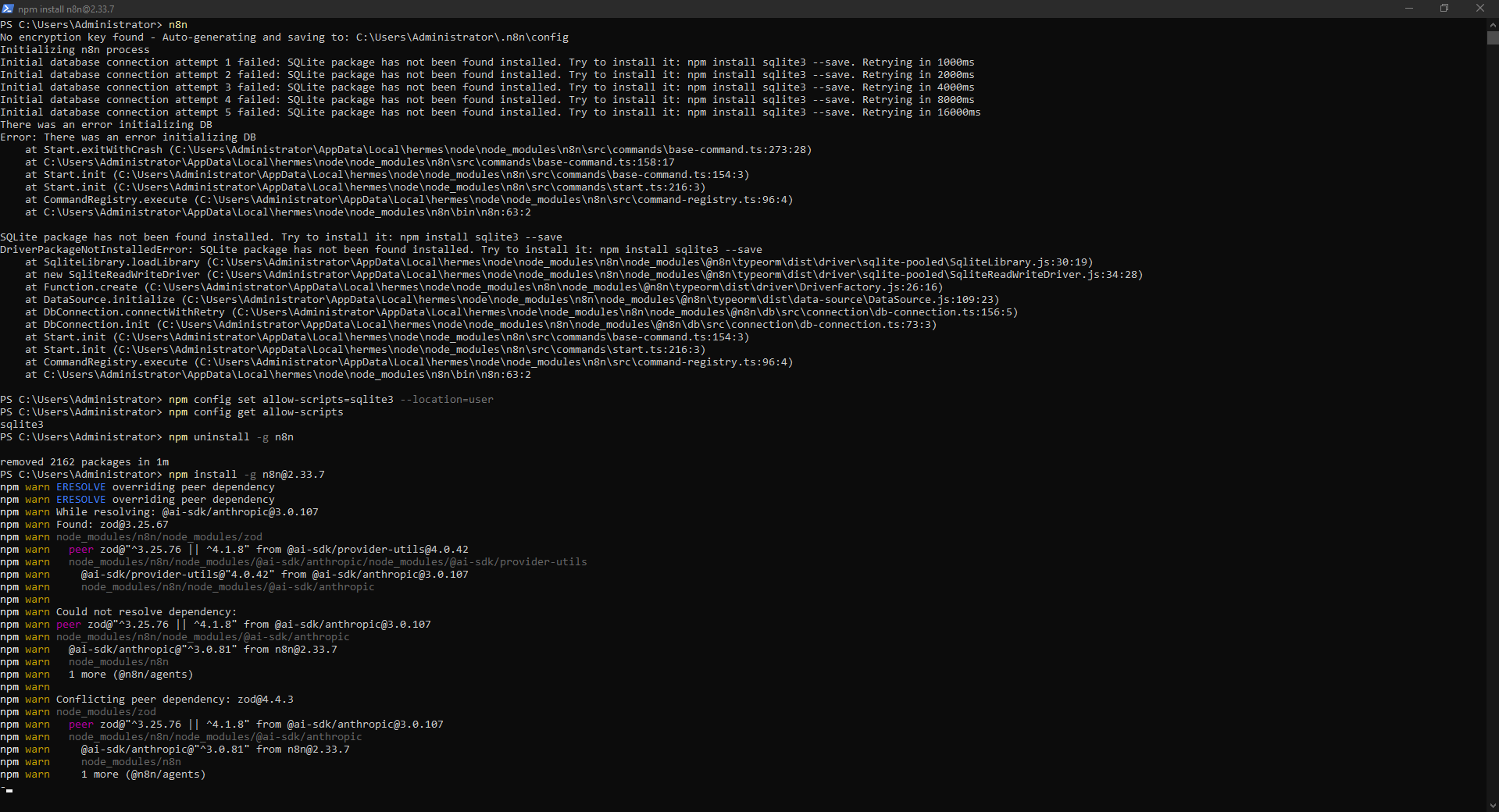Click "While resolving: @ai-sdk/anthropic@3.0.107" line

coord(159,512)
